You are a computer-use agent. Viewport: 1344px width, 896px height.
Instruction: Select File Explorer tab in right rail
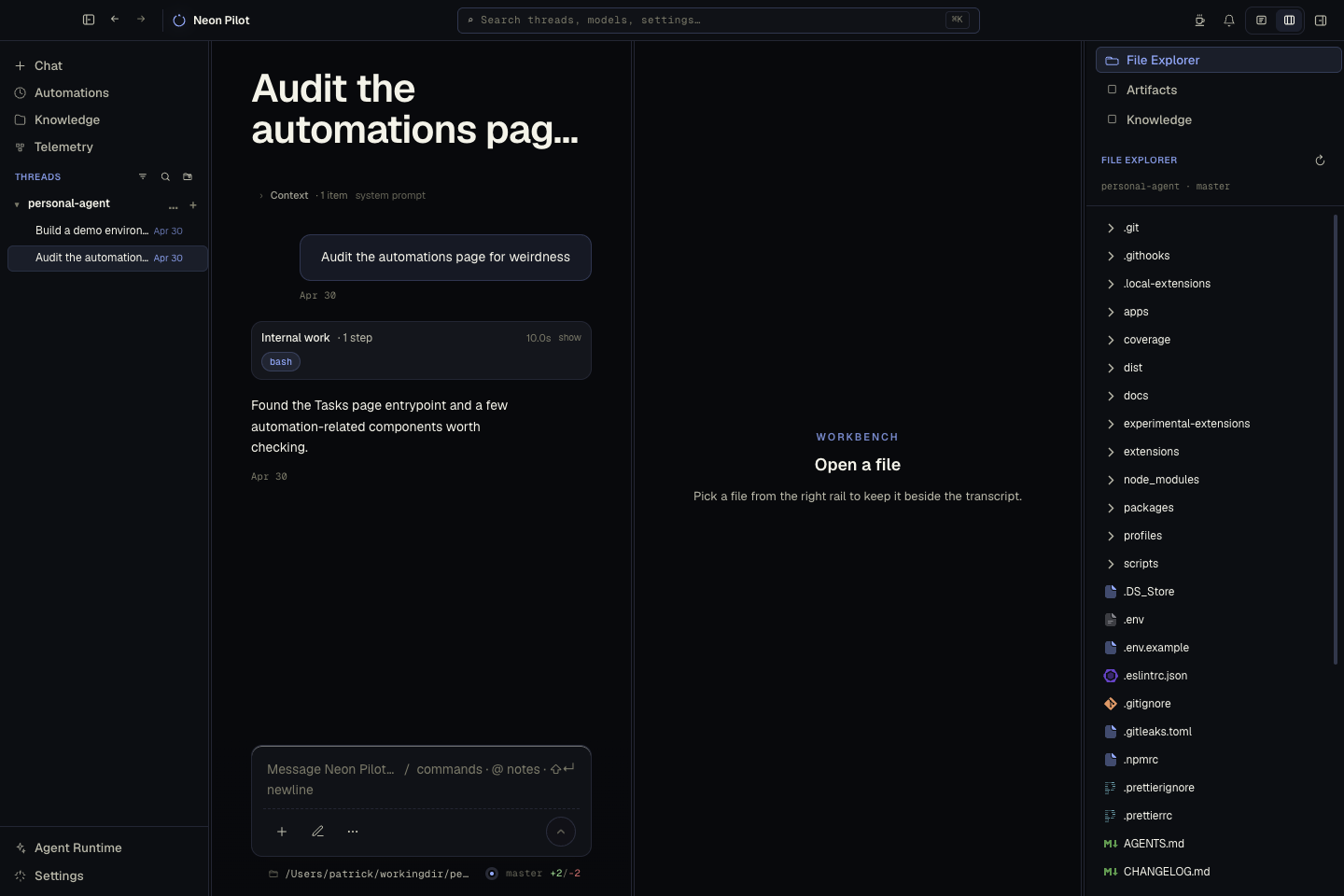click(1218, 60)
